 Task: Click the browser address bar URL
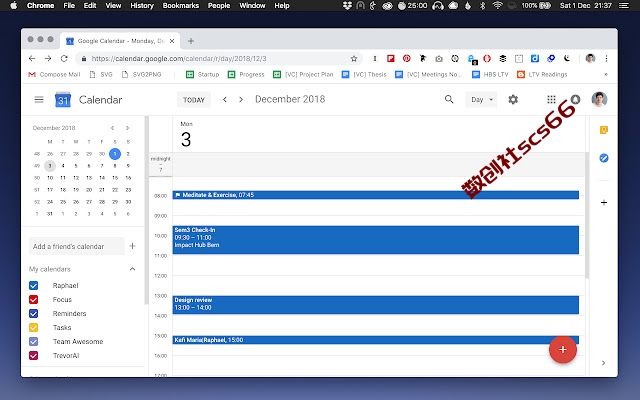click(179, 59)
